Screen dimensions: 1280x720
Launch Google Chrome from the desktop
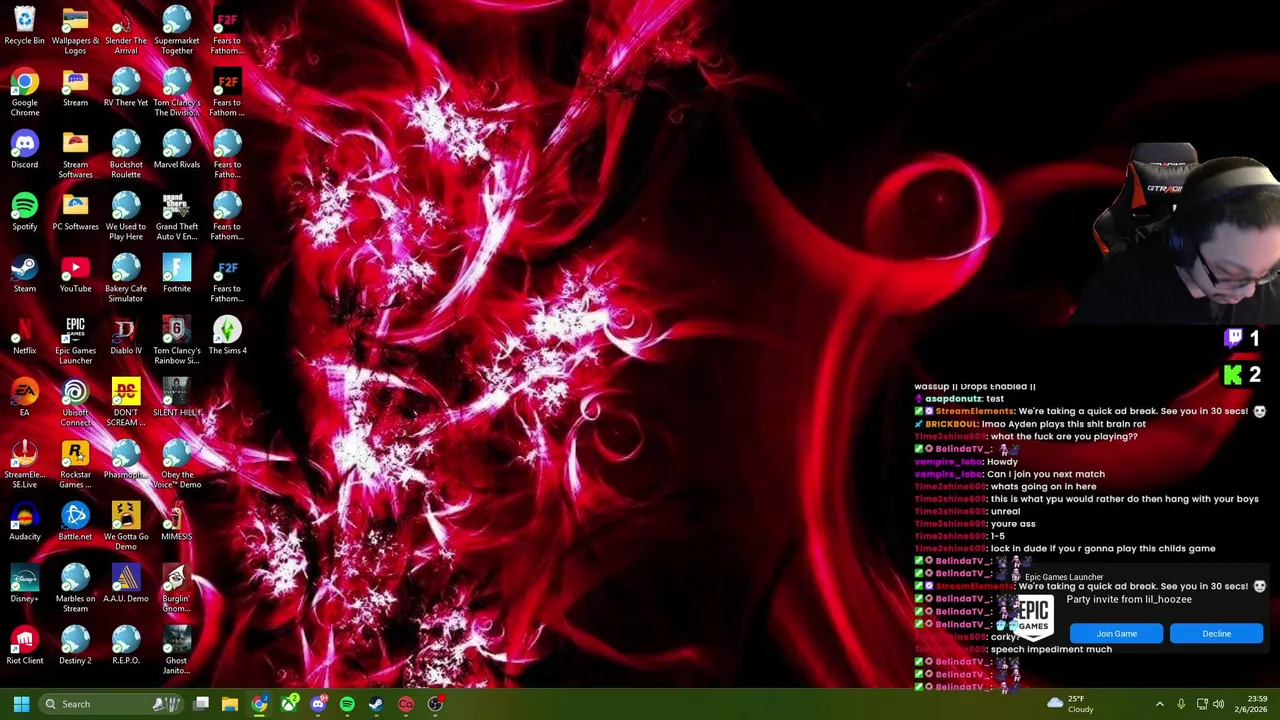pyautogui.click(x=24, y=93)
